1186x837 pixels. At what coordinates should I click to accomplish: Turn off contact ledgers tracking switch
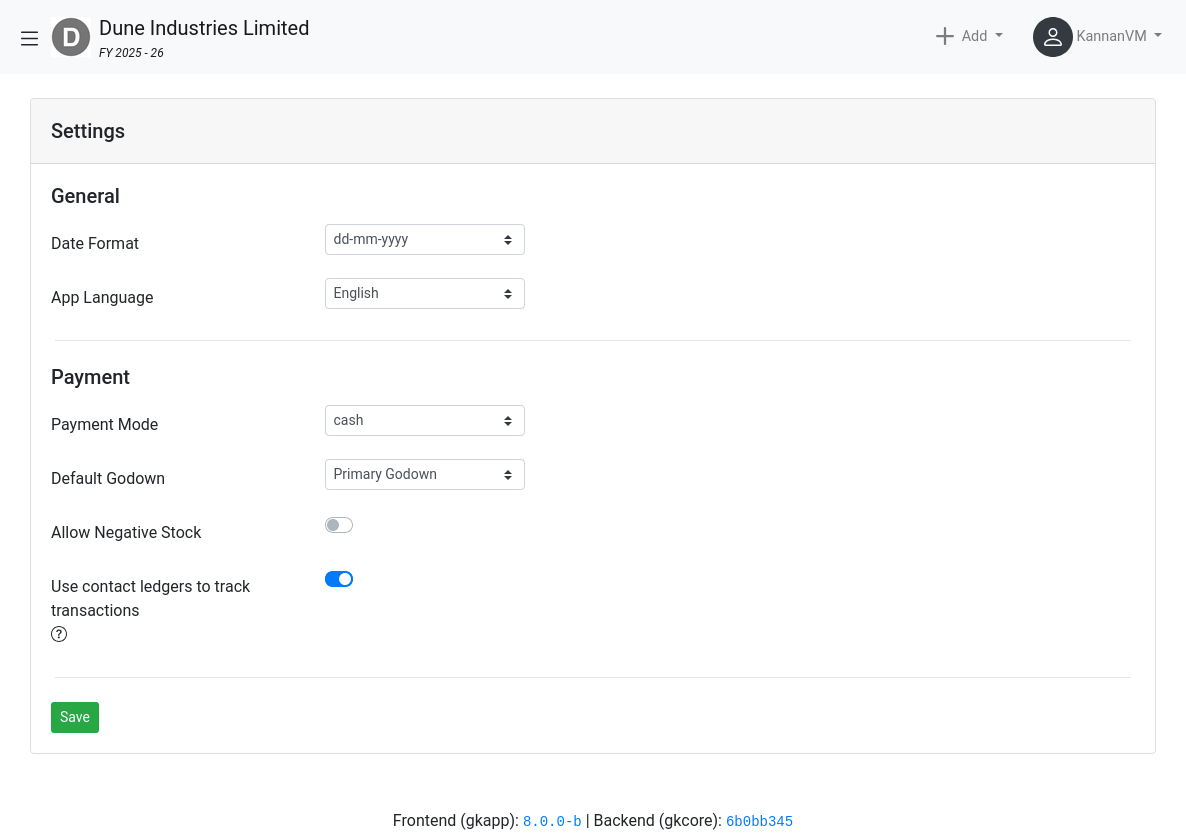point(339,579)
